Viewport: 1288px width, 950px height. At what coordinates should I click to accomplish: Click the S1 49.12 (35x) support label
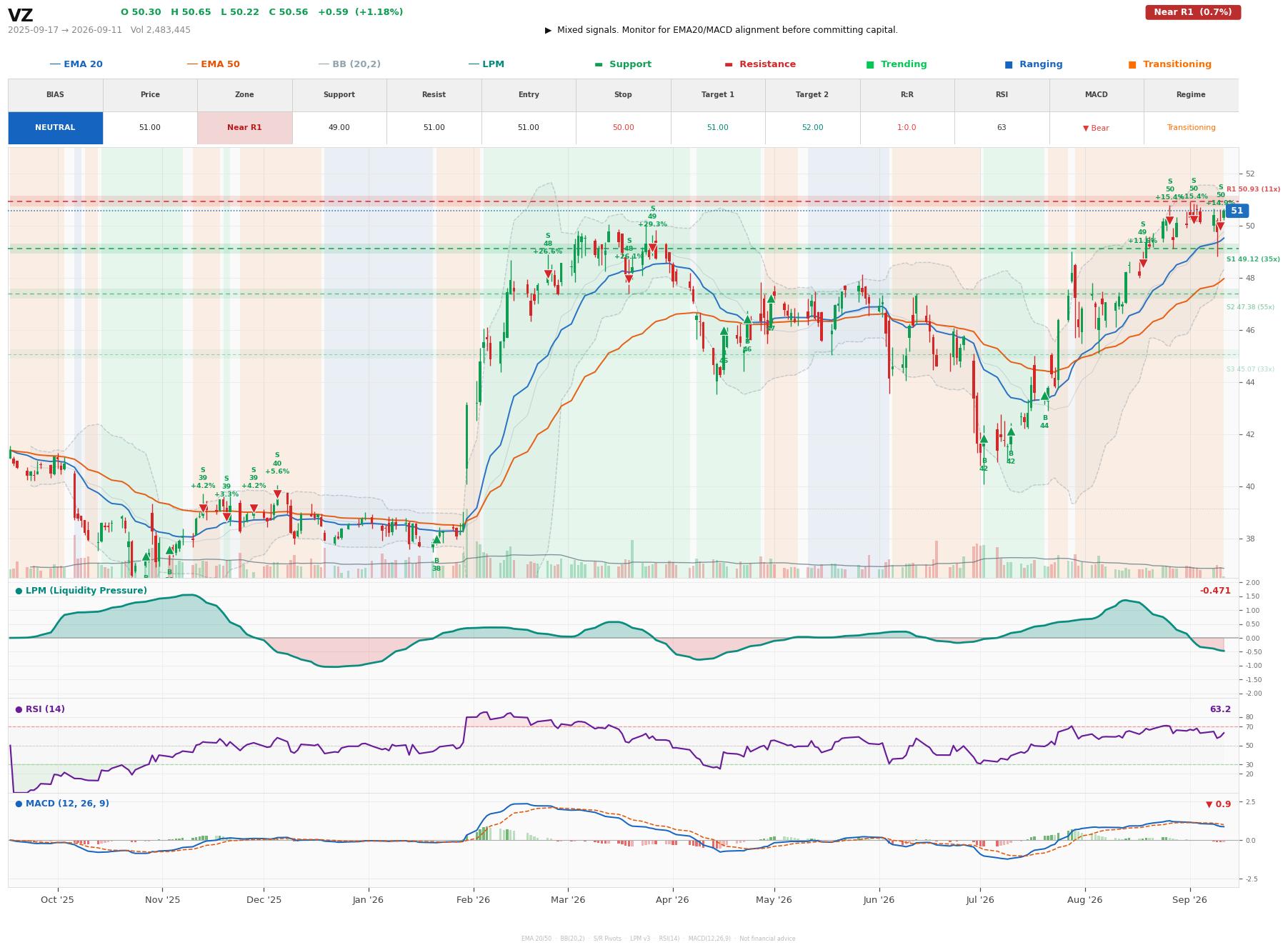(x=1253, y=259)
